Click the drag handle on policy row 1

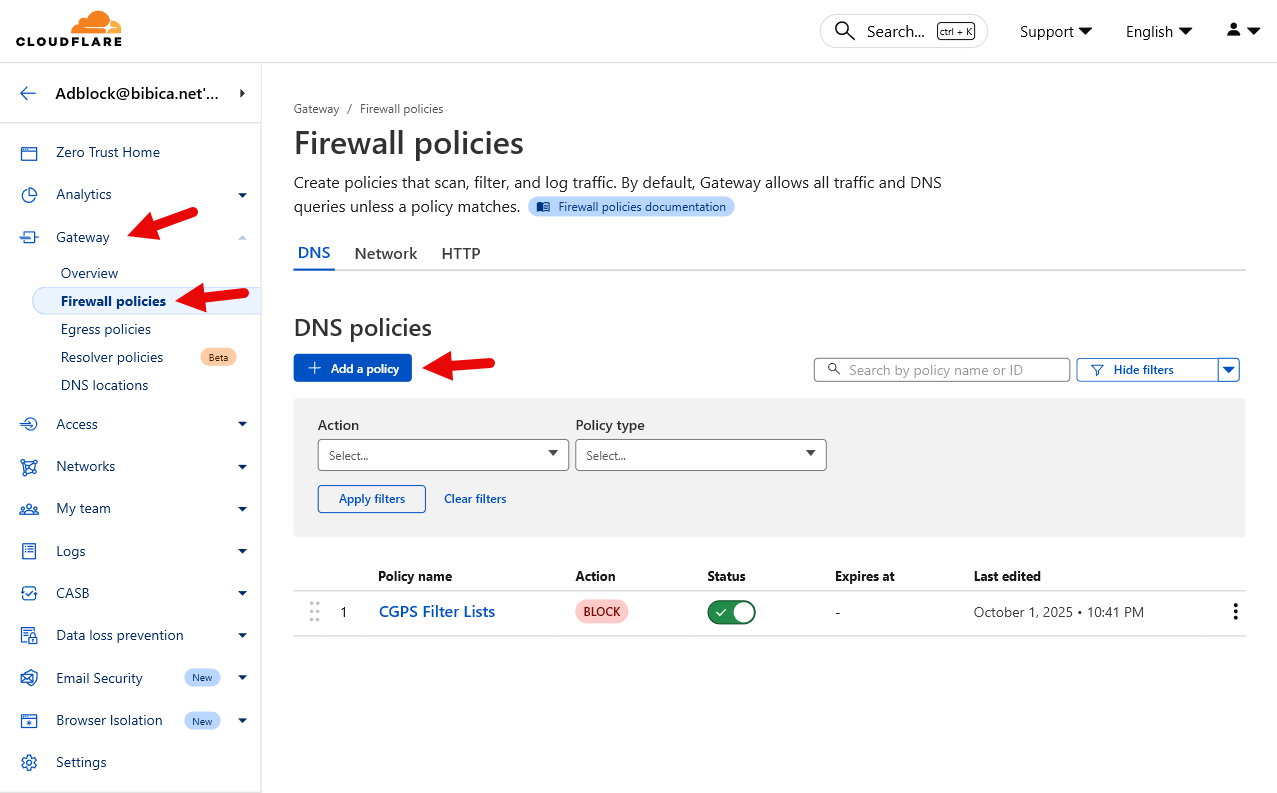click(314, 612)
